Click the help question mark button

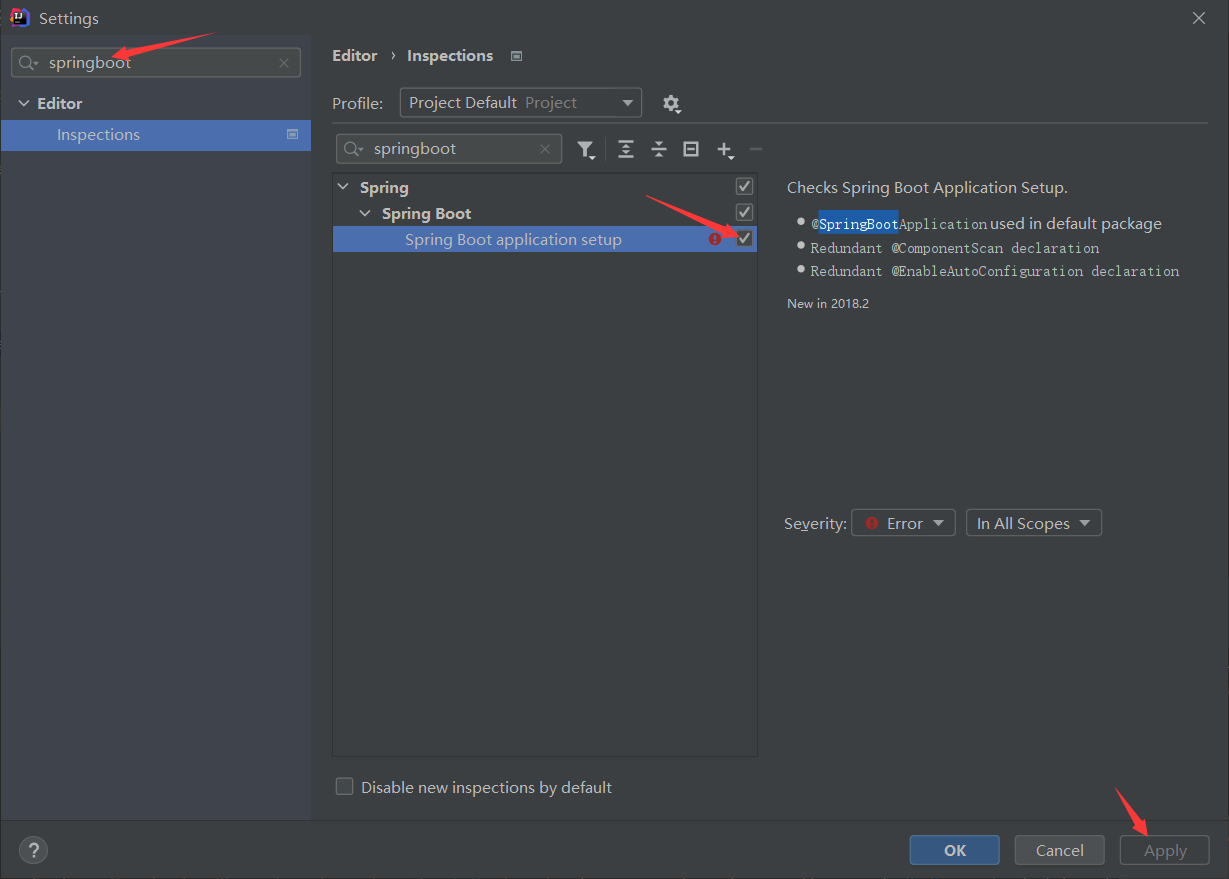[33, 850]
